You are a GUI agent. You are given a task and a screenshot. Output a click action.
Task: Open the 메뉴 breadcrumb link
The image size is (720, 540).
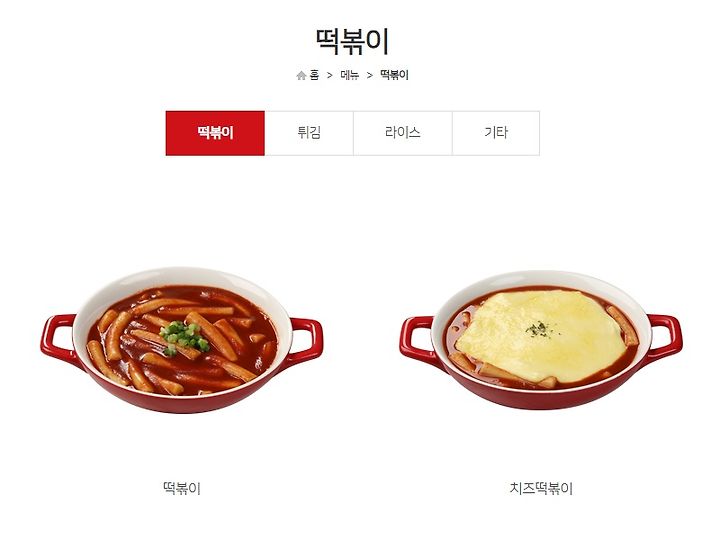[349, 75]
